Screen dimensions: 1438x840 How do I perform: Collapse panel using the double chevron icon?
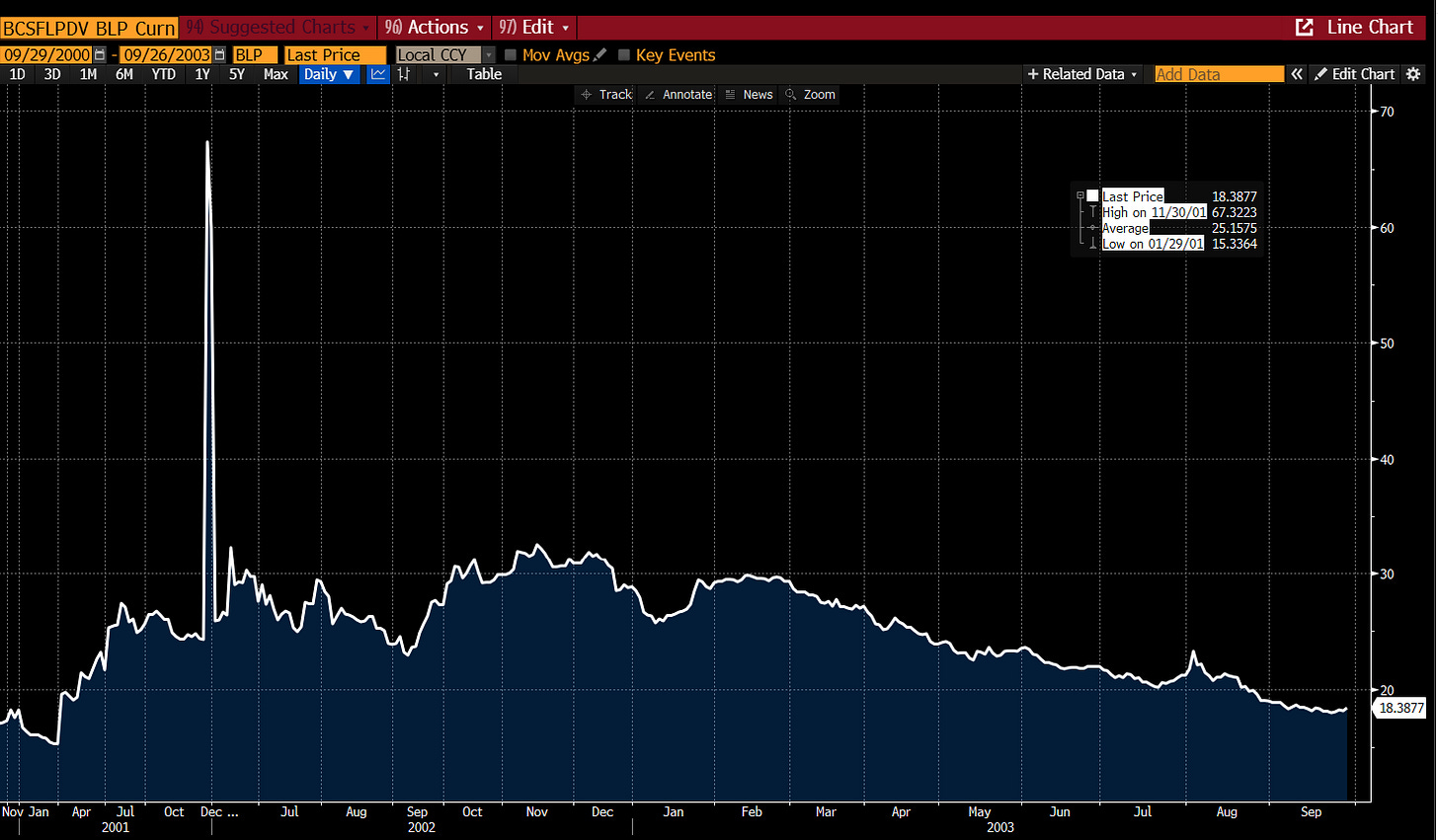coord(1297,74)
